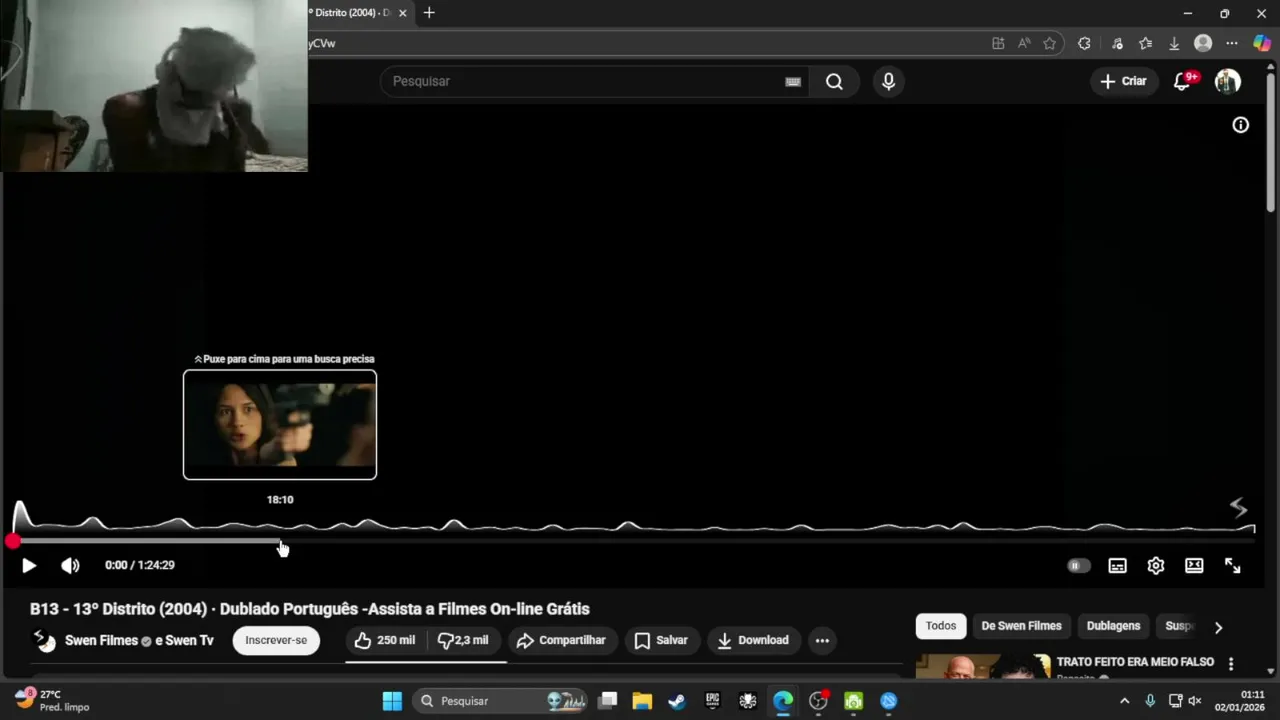Click the stable volume/most replayed icon above bar
Screen dimensions: 1280x720
[1238, 508]
